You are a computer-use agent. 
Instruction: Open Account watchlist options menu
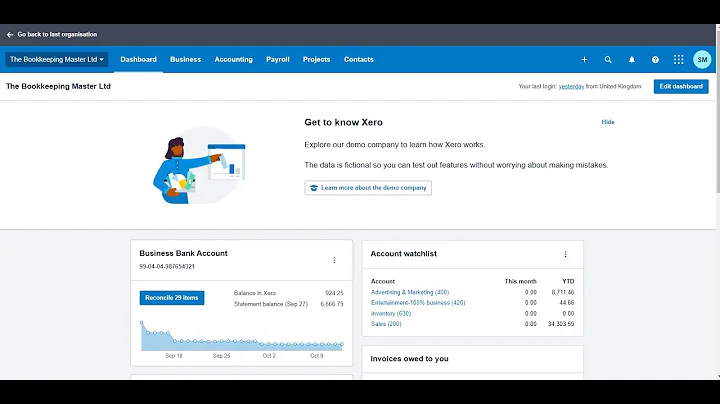click(x=565, y=254)
